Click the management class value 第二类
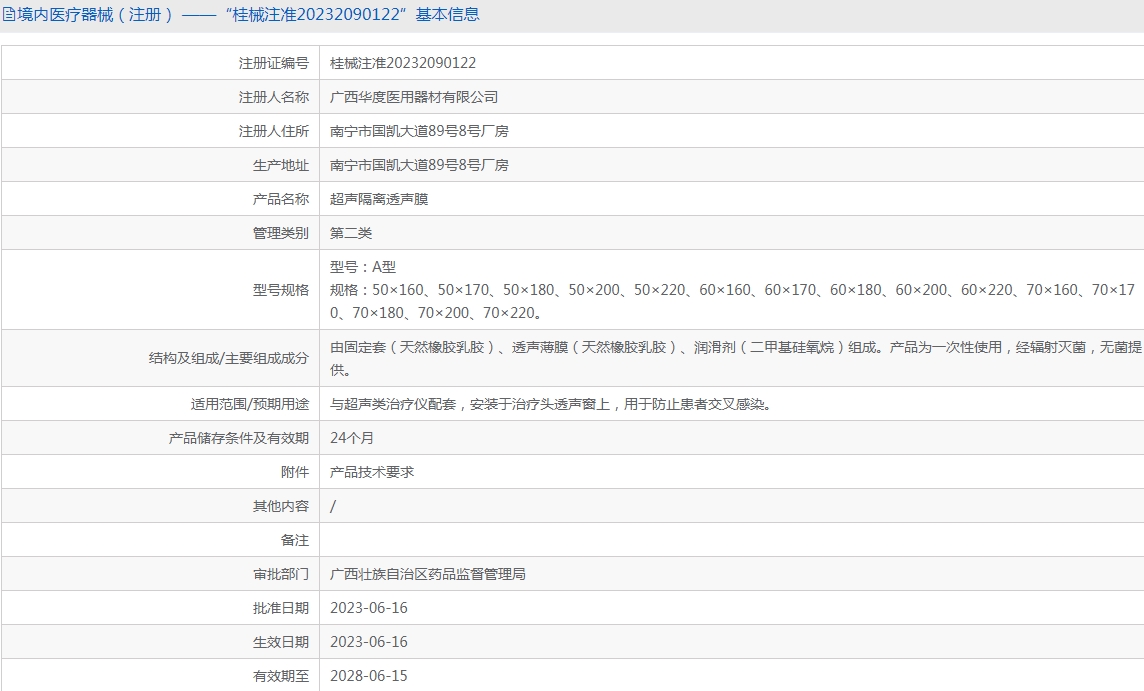The height and width of the screenshot is (691, 1144). tap(351, 233)
